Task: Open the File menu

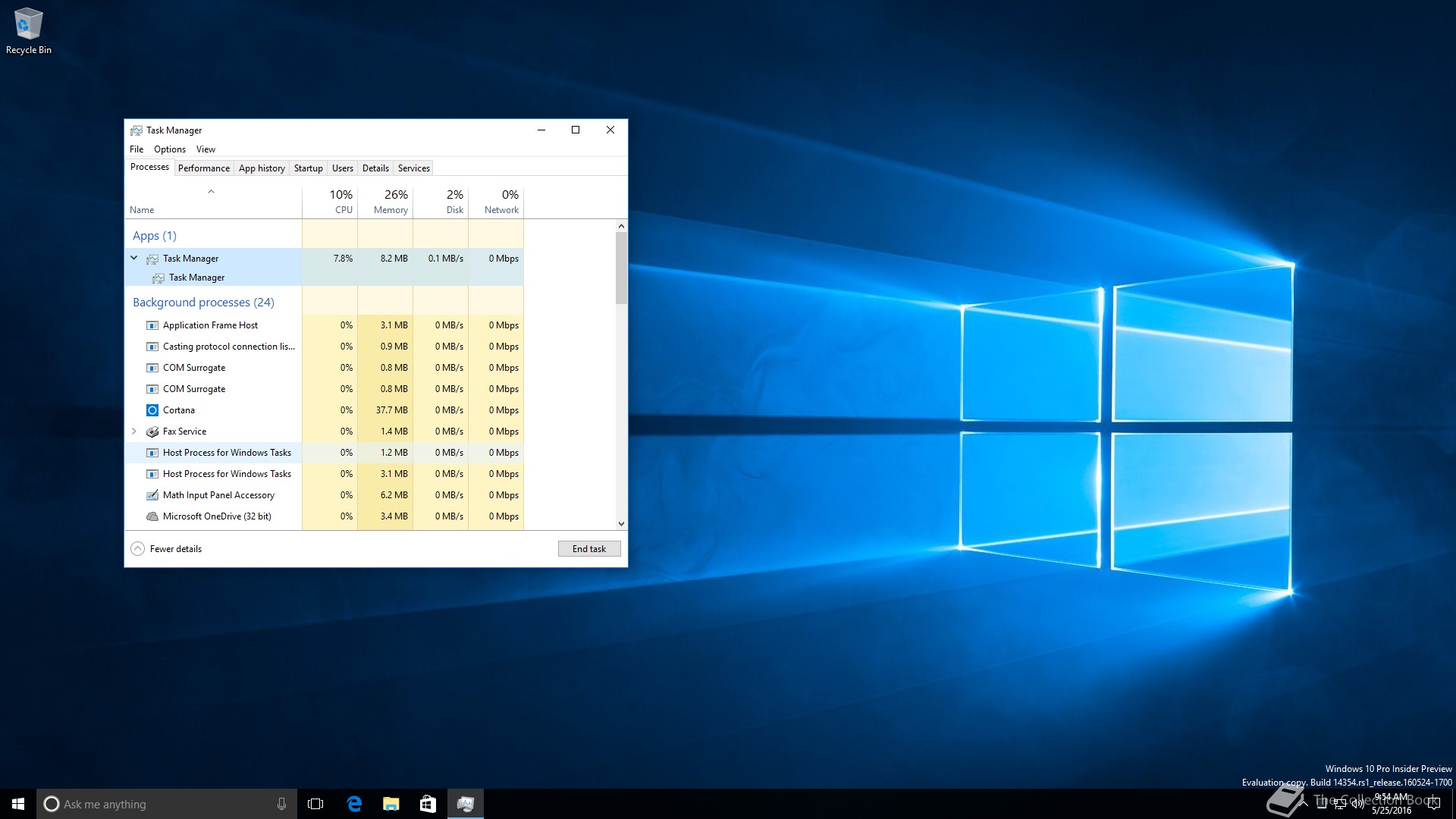Action: coord(136,149)
